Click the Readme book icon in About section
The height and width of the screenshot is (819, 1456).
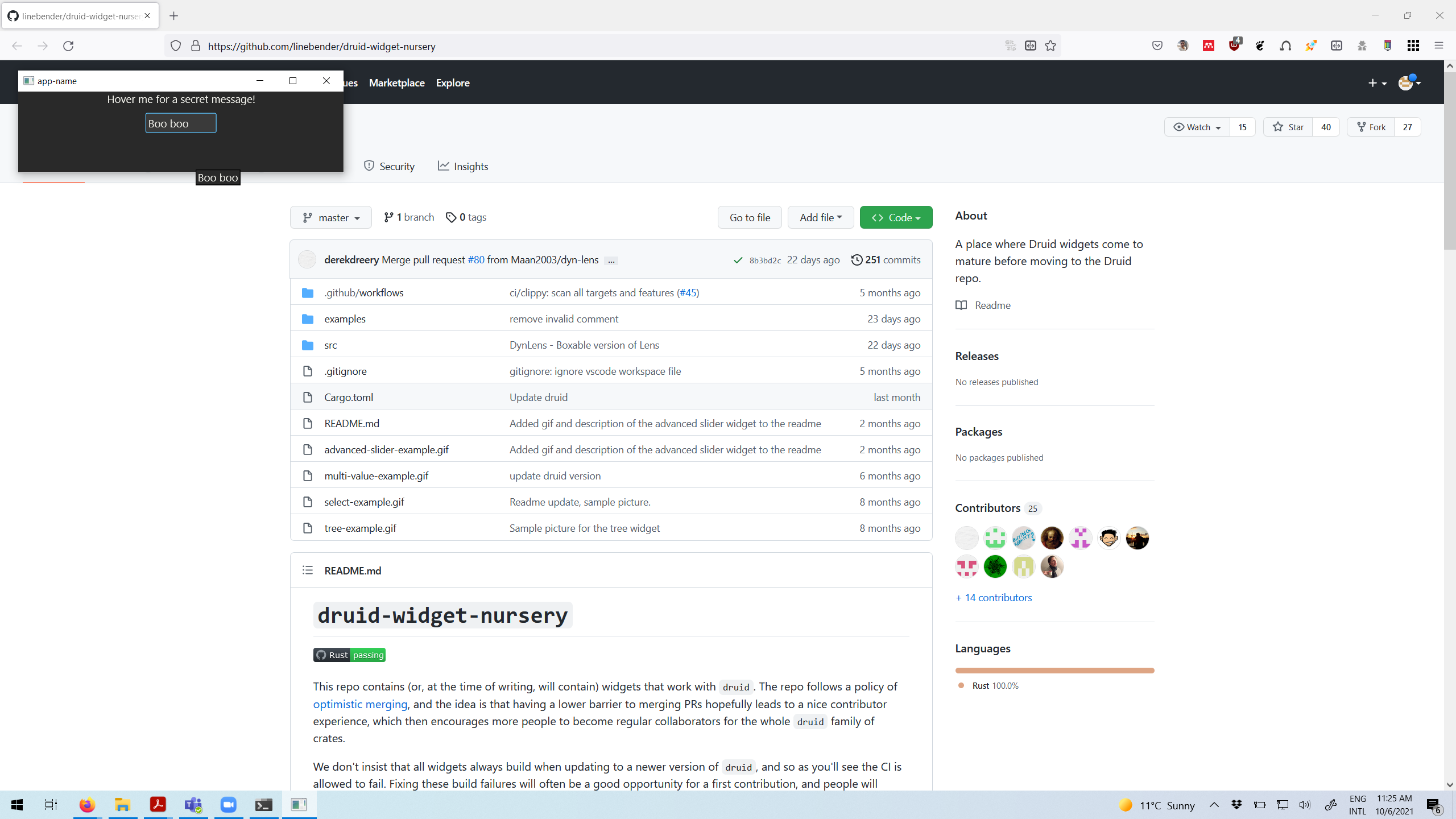(961, 305)
